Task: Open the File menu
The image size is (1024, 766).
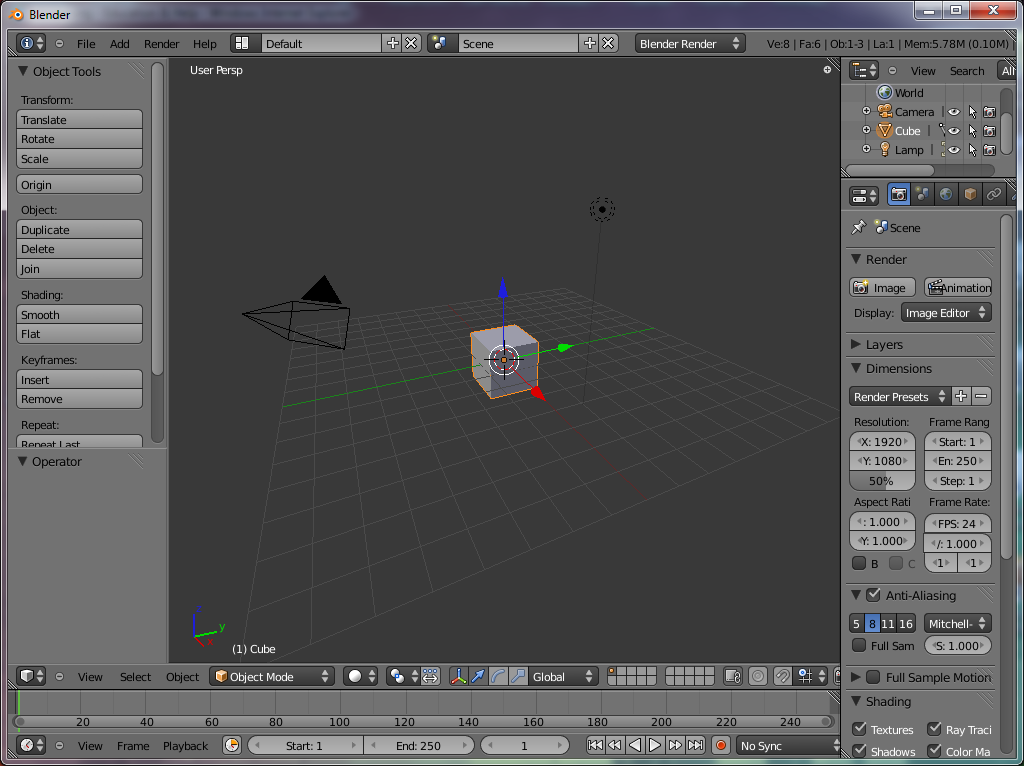Action: coord(86,44)
